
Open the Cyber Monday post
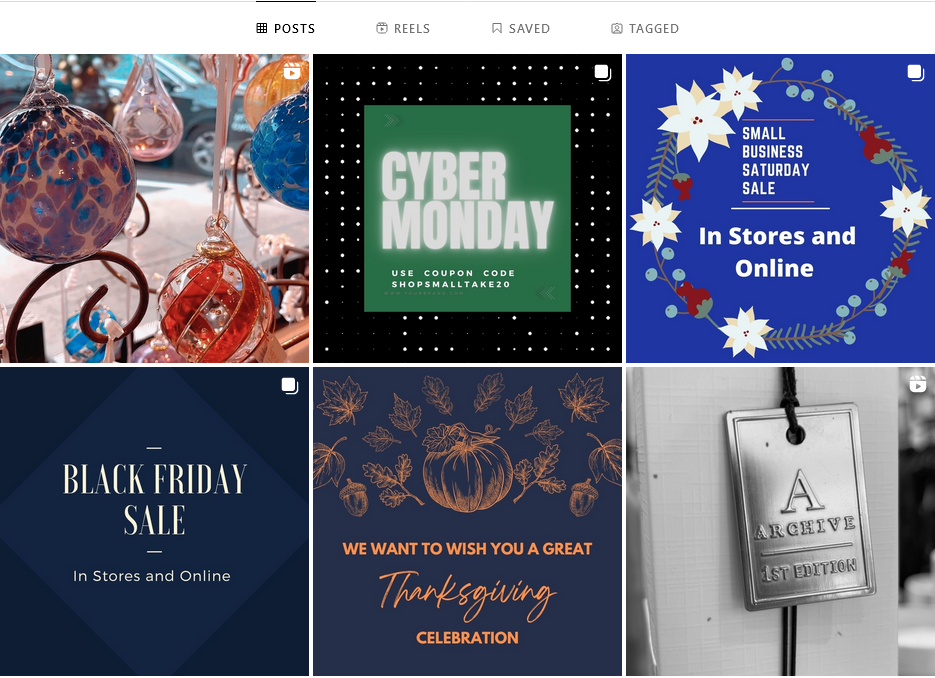468,208
